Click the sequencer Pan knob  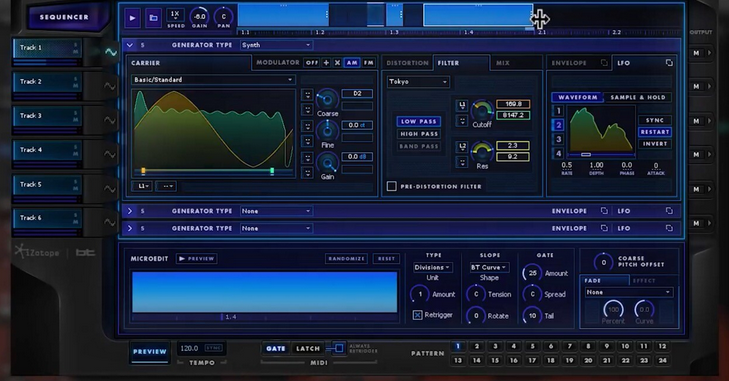[x=224, y=17]
